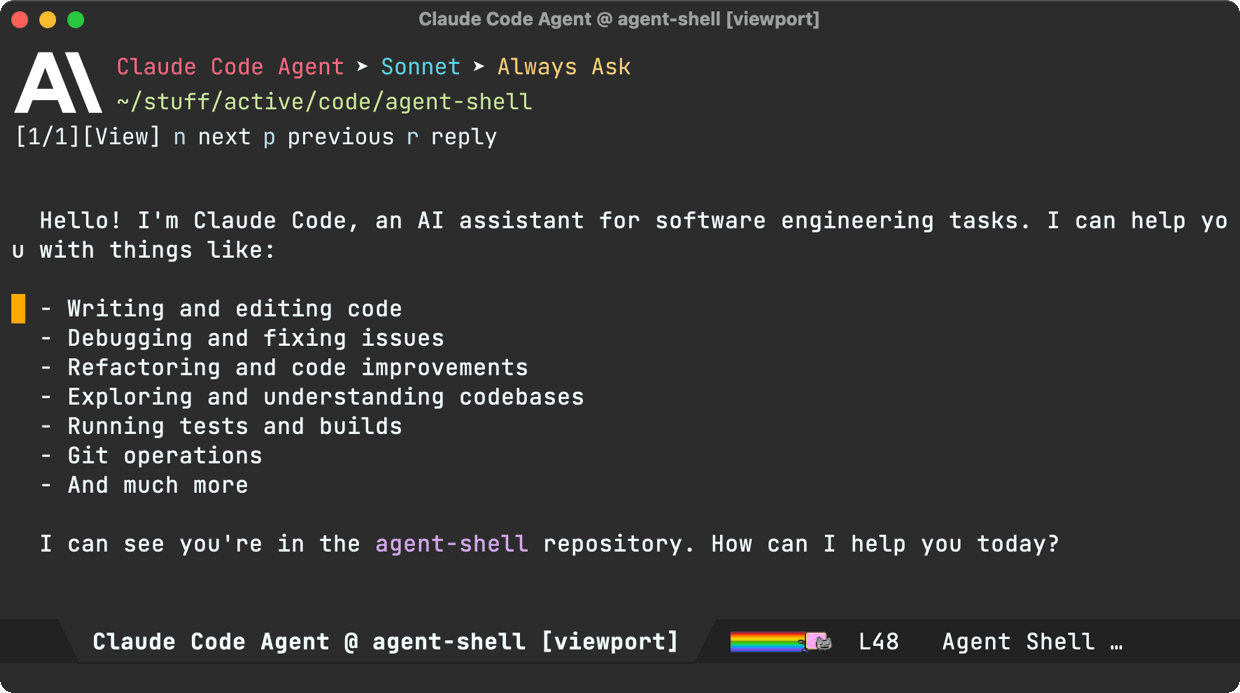
Task: Click the highlighted agent-shell repository link
Action: [451, 543]
